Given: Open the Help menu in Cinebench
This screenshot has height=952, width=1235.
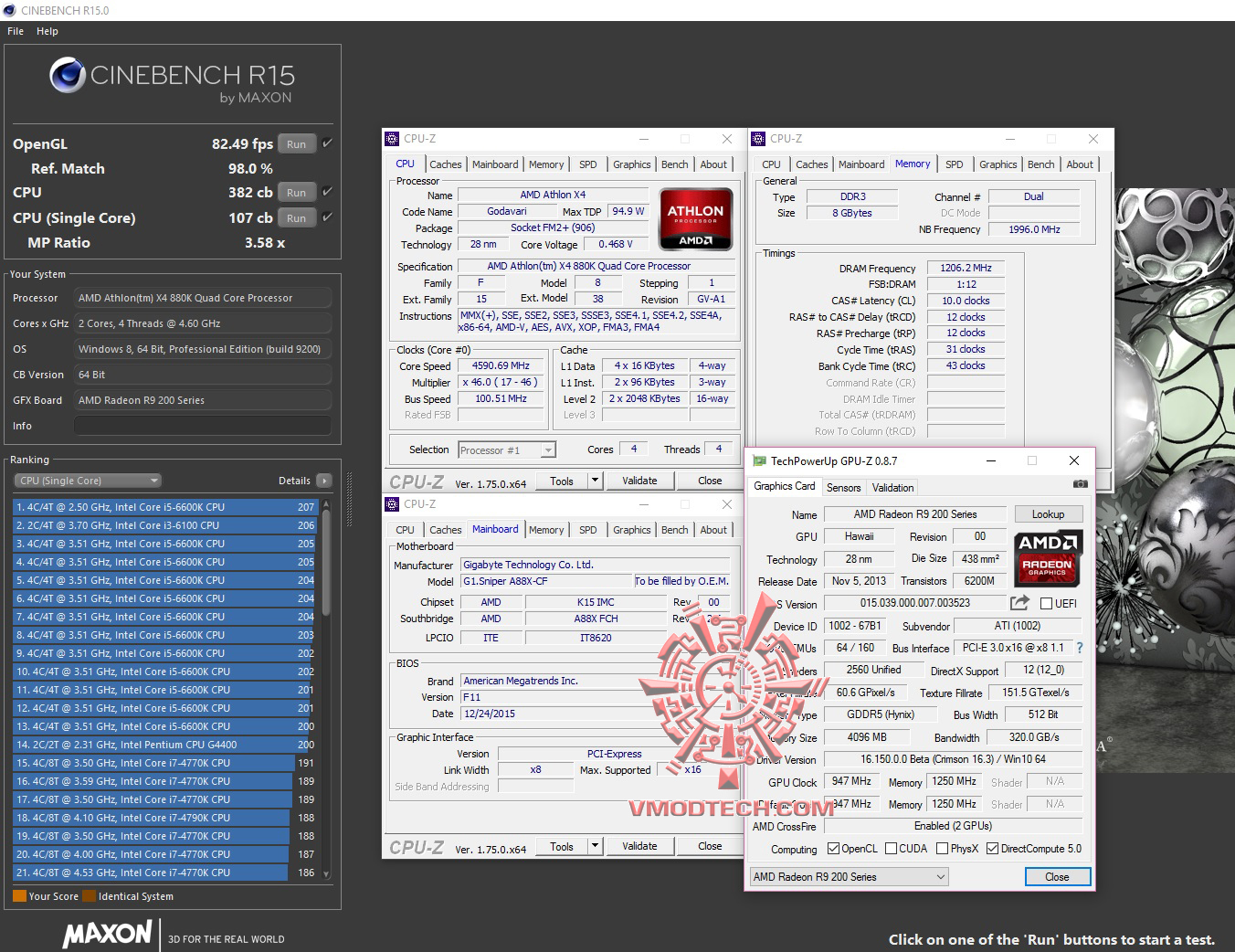Looking at the screenshot, I should [47, 31].
